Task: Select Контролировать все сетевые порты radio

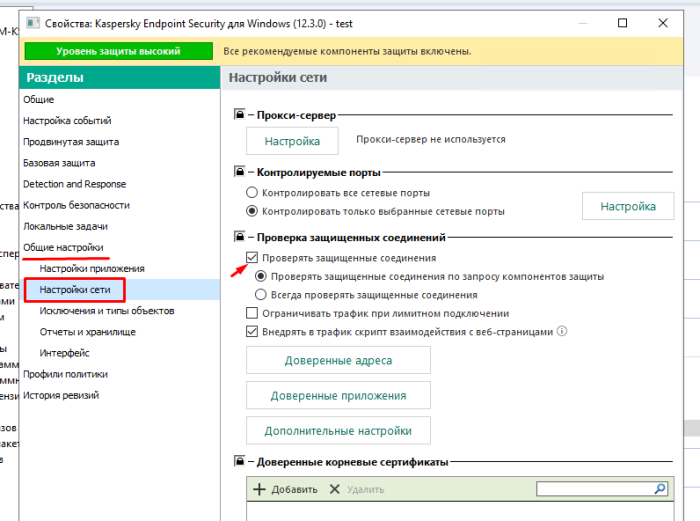Action: tap(252, 192)
